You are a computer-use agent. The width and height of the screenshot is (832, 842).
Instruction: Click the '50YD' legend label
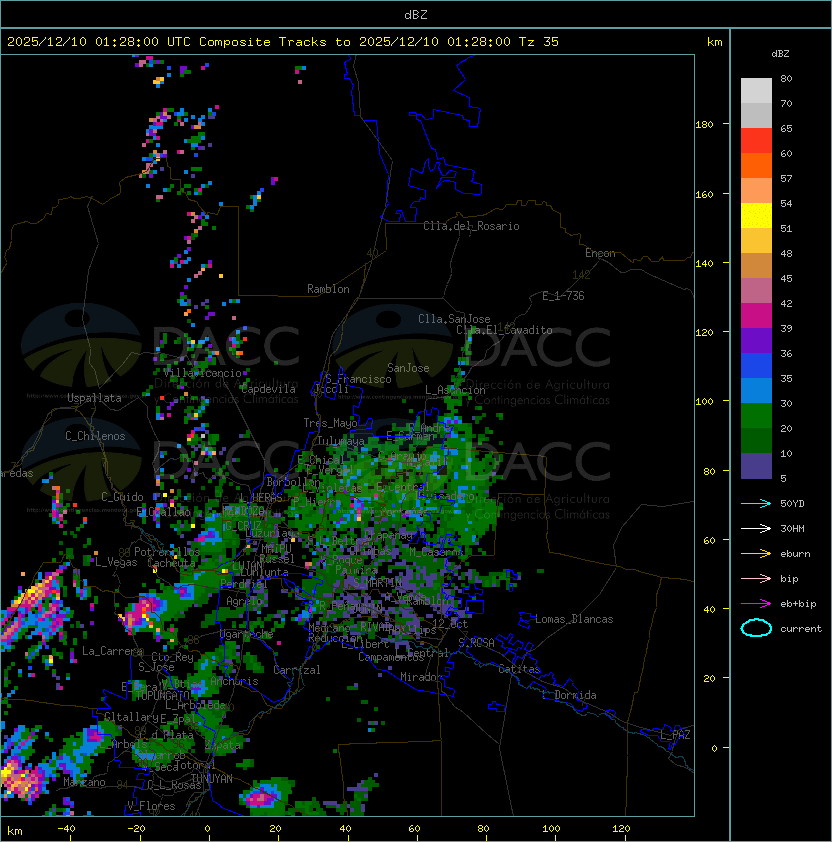[792, 503]
